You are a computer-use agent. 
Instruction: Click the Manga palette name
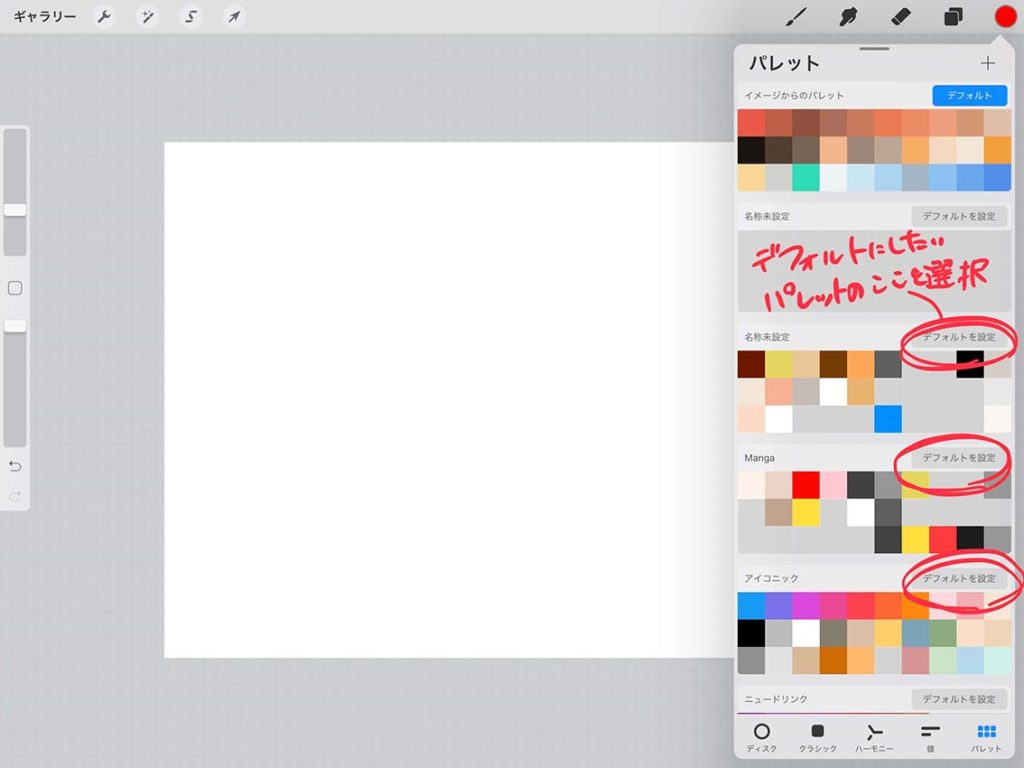click(x=760, y=458)
